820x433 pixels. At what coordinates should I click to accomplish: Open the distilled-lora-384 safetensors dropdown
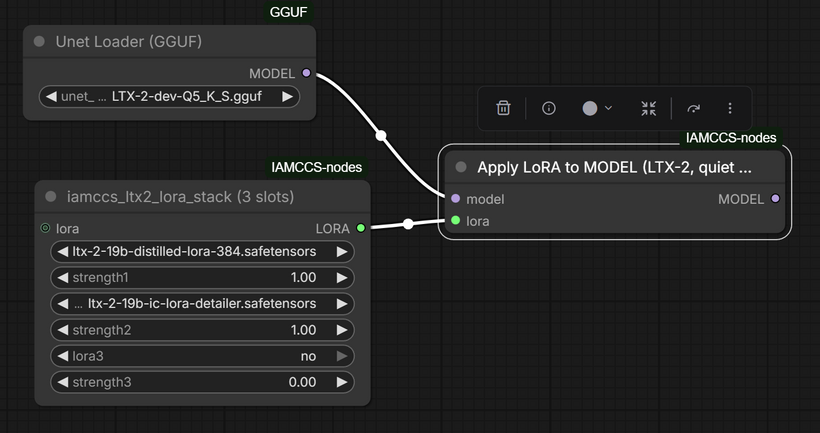(x=202, y=251)
